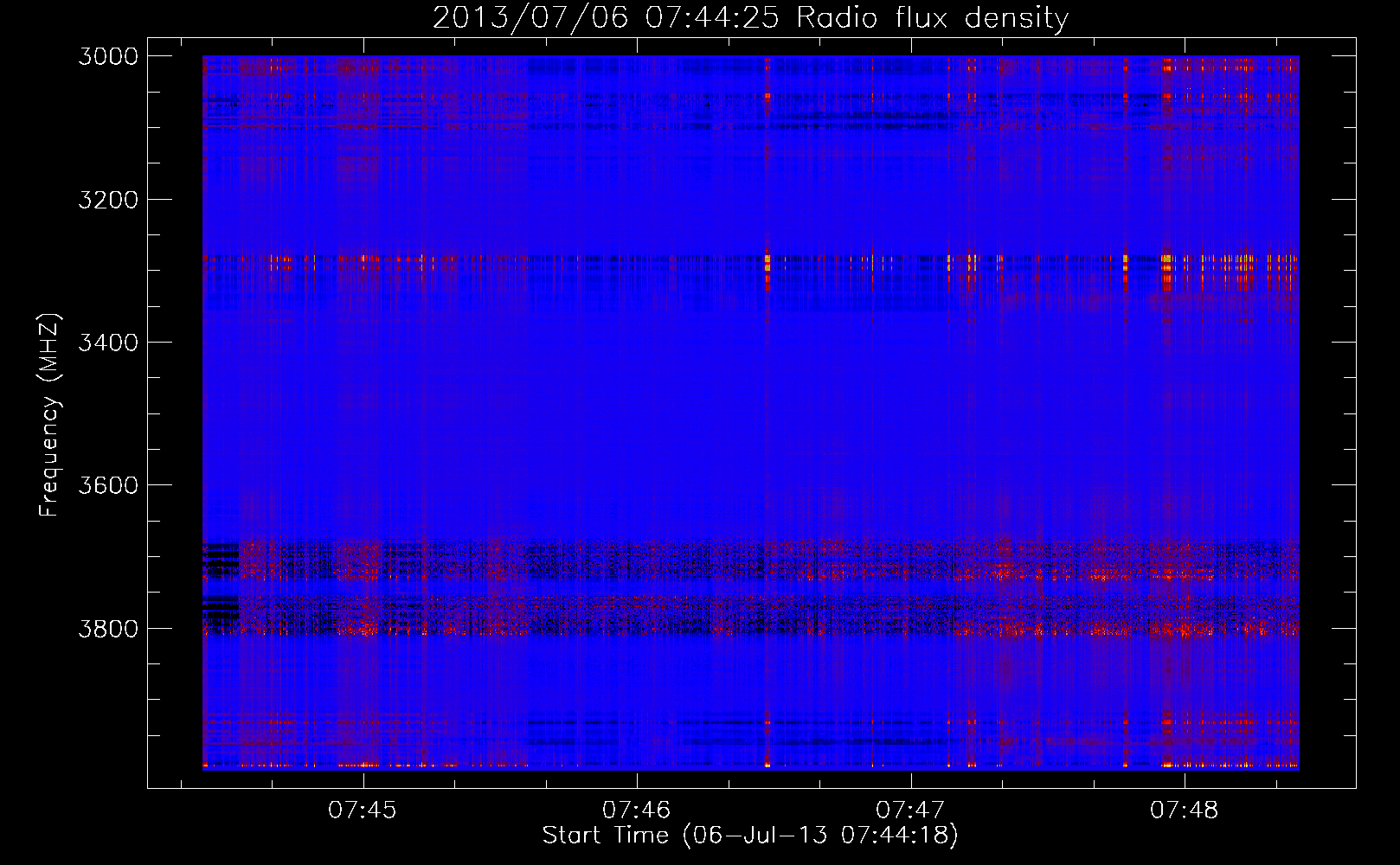
Task: Select the 3000 frequency tick label
Action: pyautogui.click(x=108, y=56)
